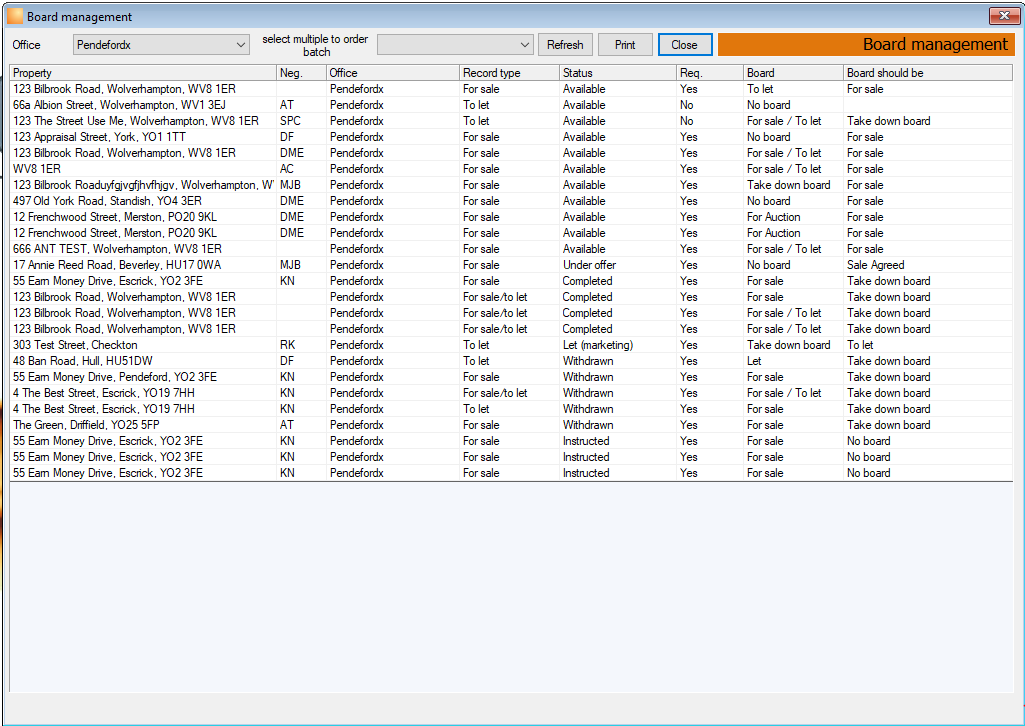Select the 303 Test Street, Checkton row
Image resolution: width=1025 pixels, height=726 pixels.
pos(511,345)
